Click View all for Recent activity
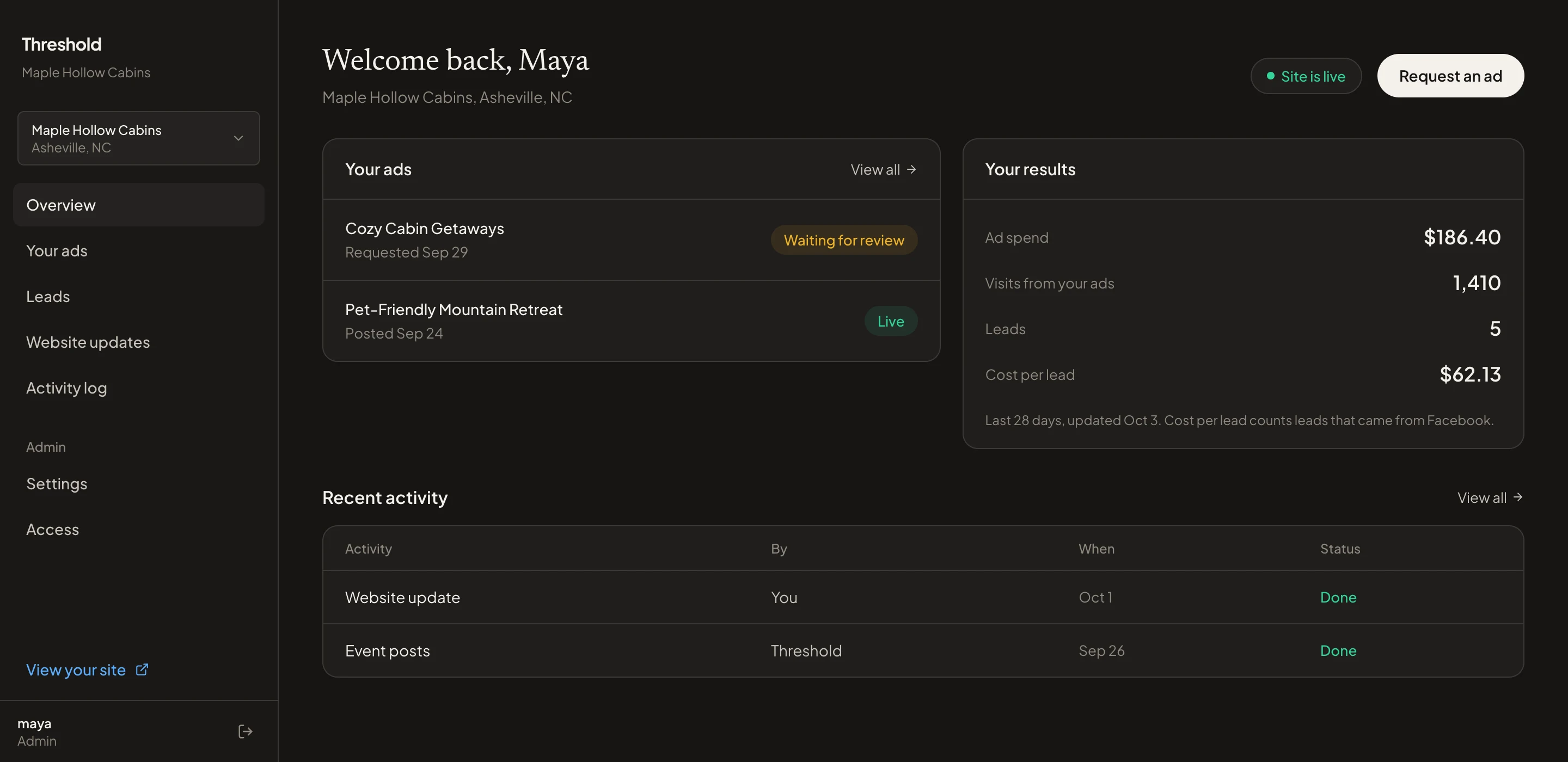Viewport: 1568px width, 762px height. pyautogui.click(x=1490, y=497)
